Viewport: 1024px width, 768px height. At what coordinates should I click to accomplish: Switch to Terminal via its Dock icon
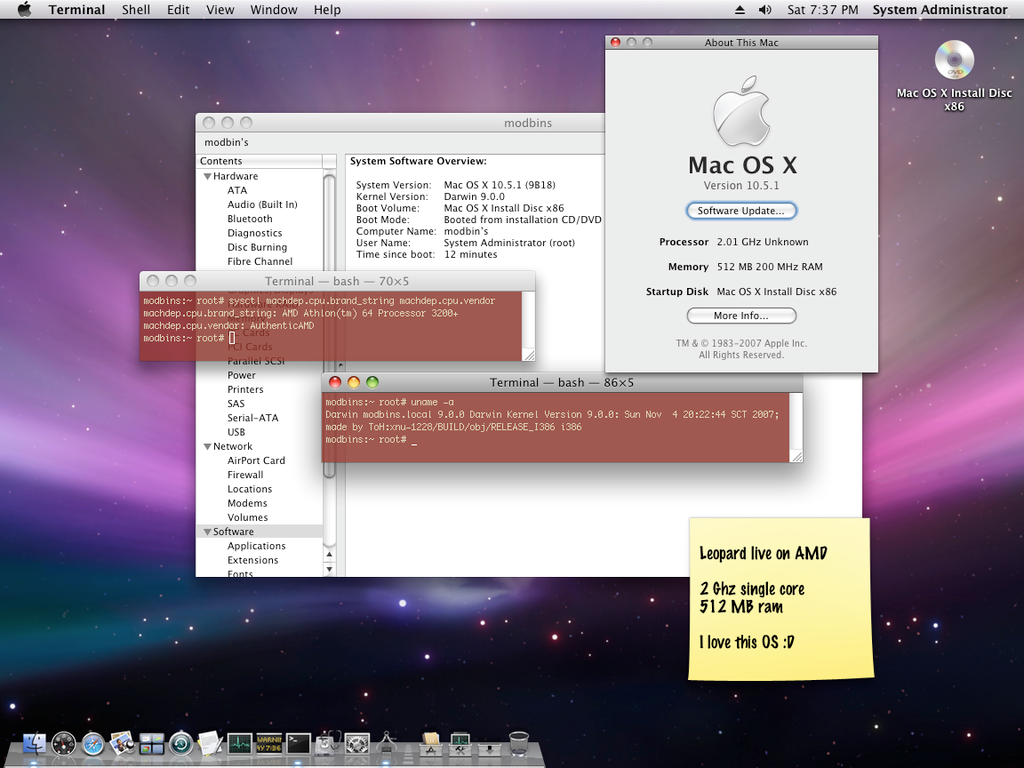(298, 744)
